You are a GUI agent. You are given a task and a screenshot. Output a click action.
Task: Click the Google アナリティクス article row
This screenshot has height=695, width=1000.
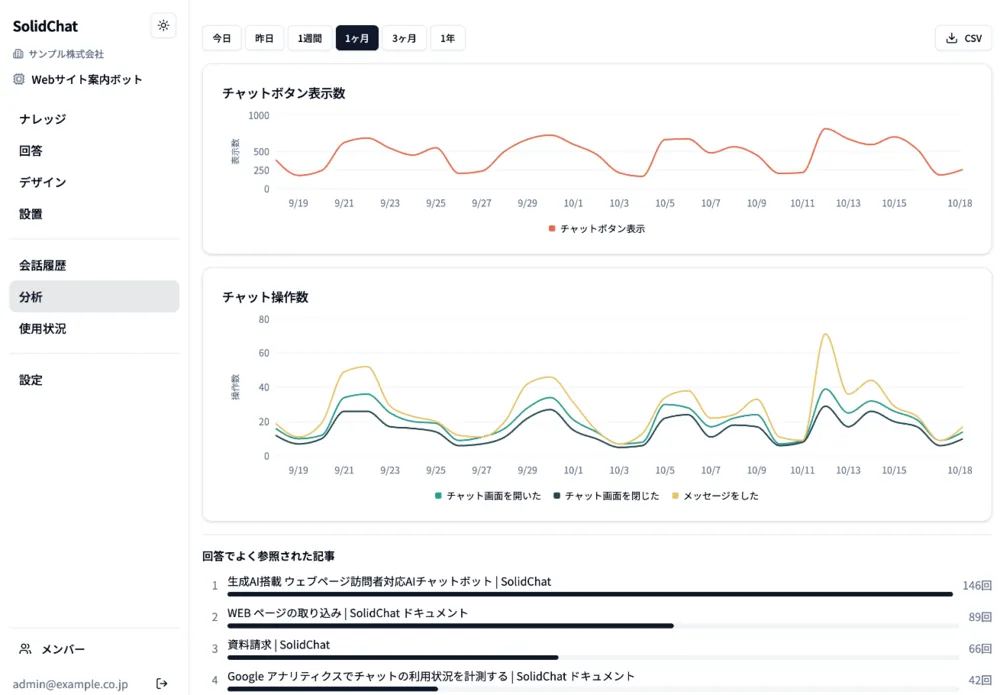tap(430, 677)
